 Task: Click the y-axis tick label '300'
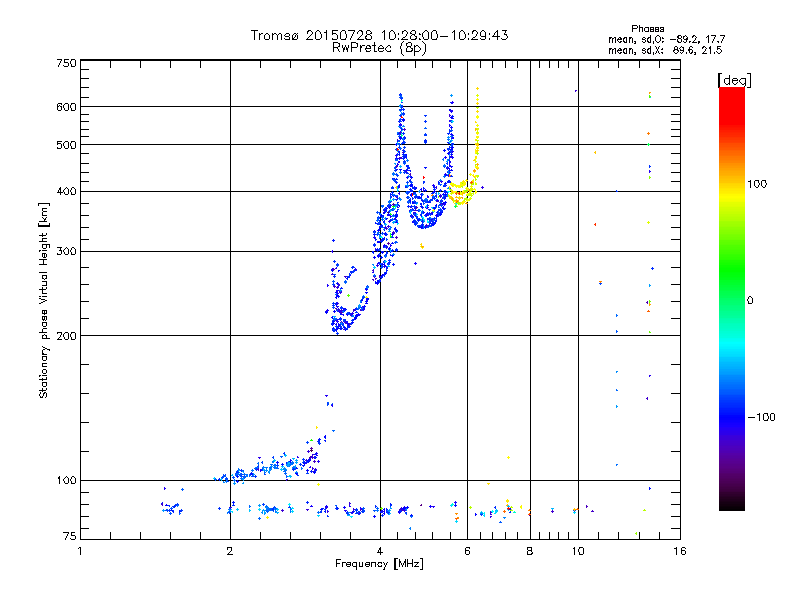pos(67,252)
